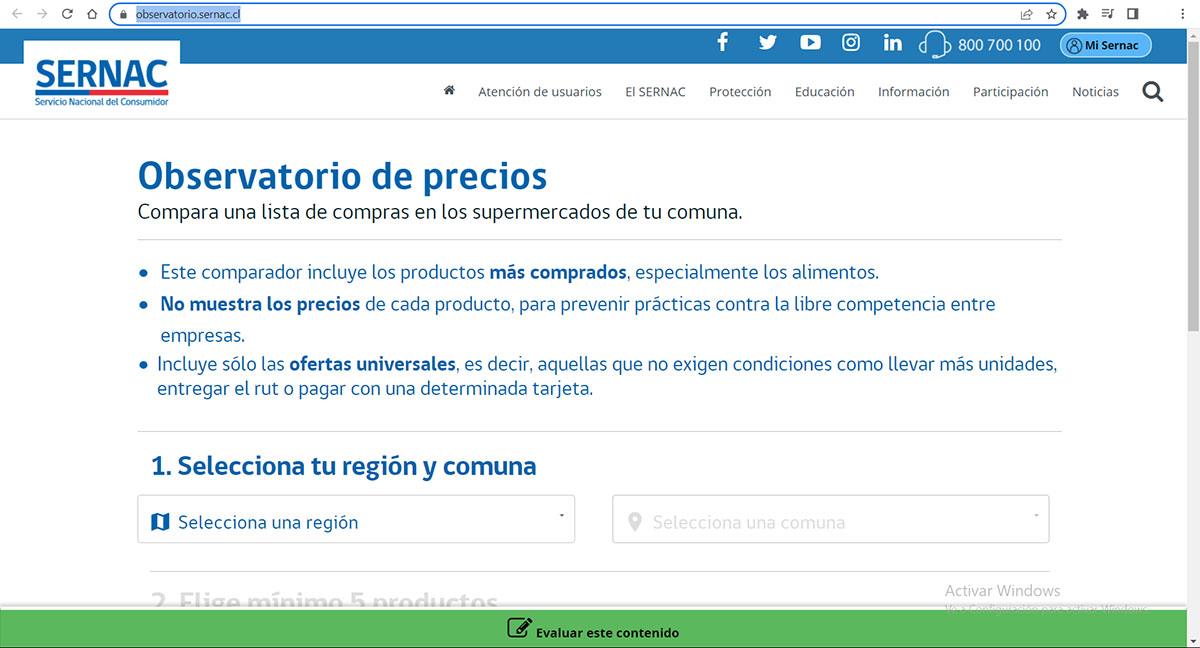Viewport: 1200px width, 648px height.
Task: Click the browser forward arrow
Action: (42, 14)
